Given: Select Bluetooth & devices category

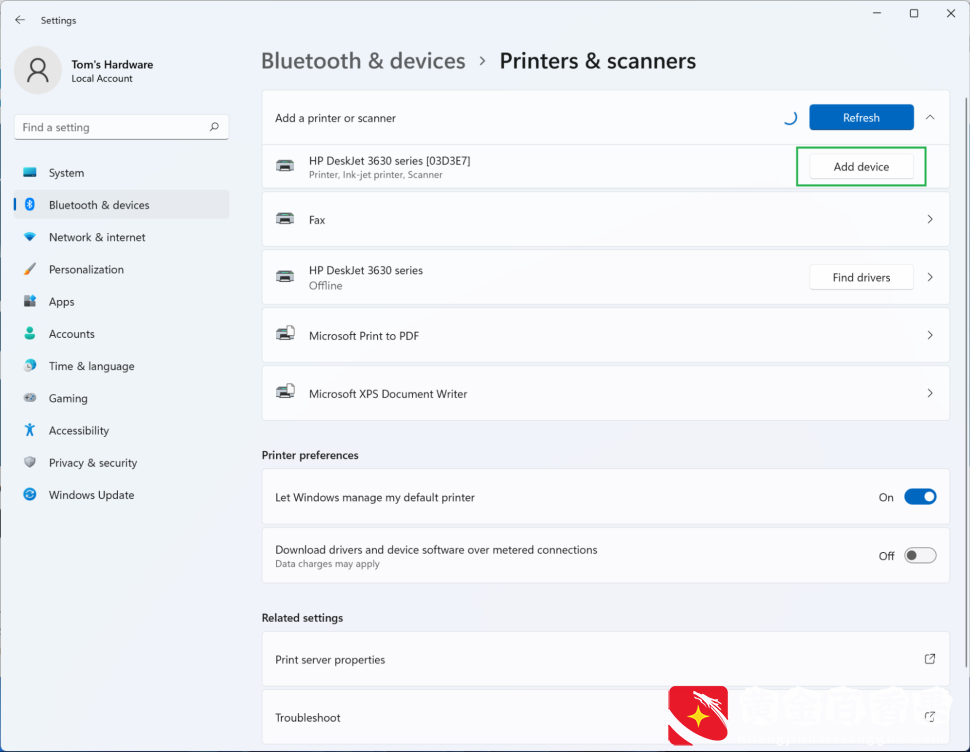Looking at the screenshot, I should [x=121, y=205].
